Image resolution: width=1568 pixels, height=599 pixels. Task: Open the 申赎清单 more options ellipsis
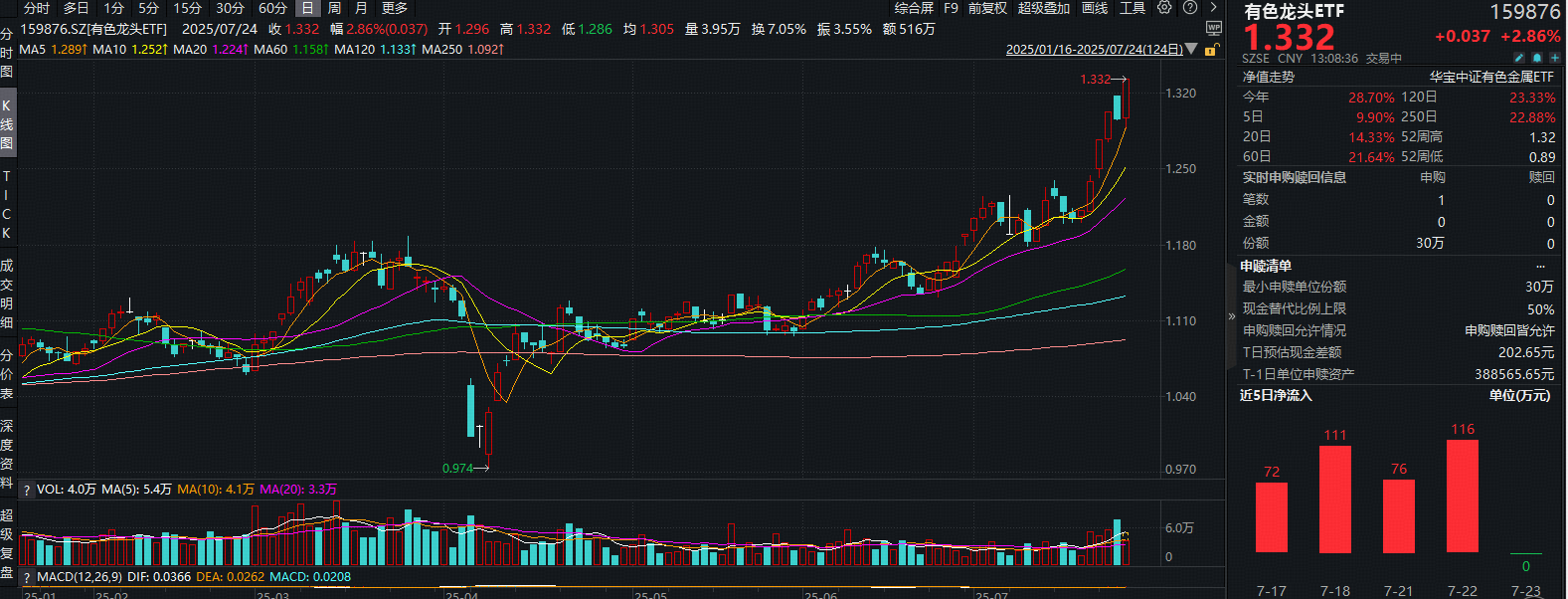[x=1540, y=267]
